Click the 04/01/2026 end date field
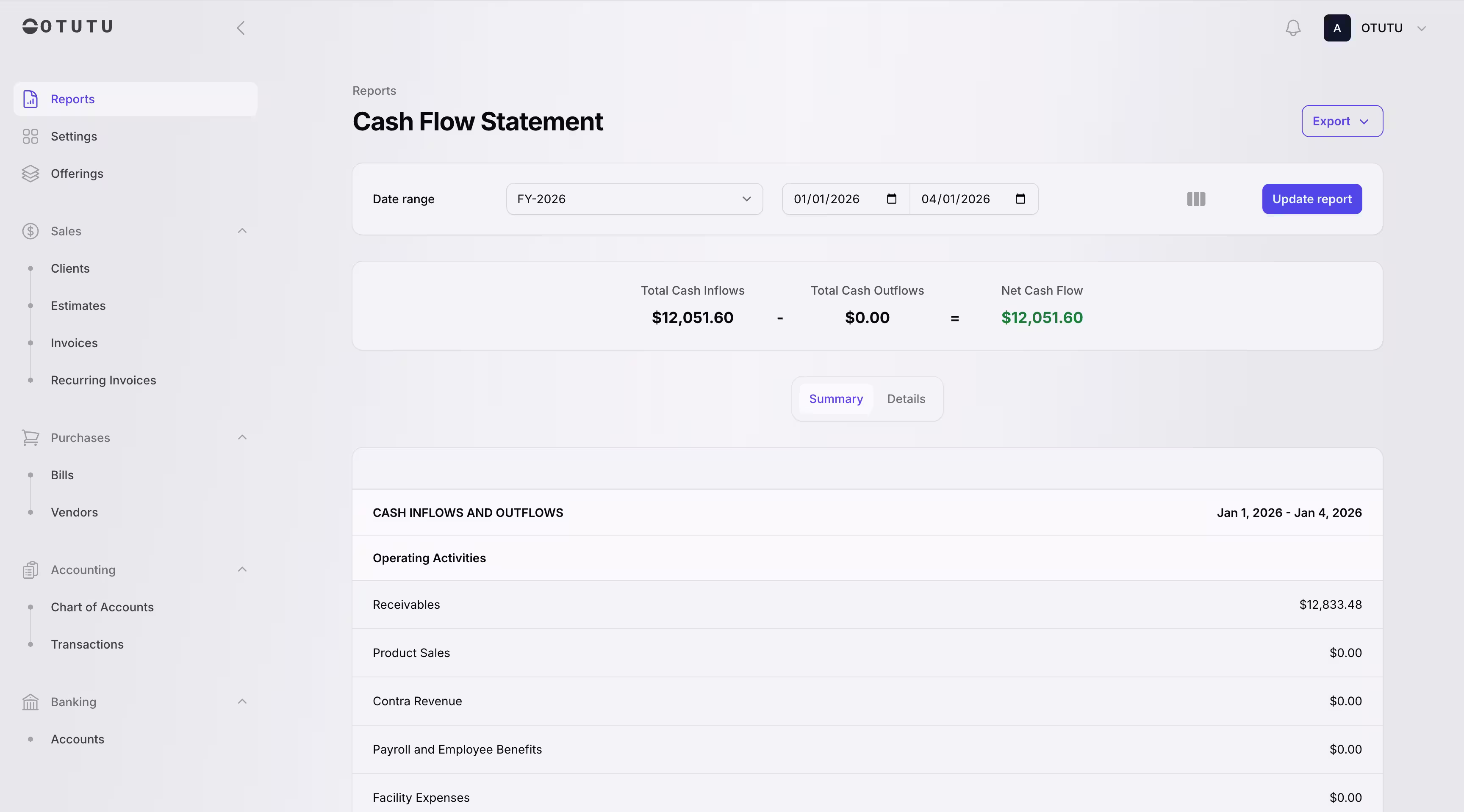This screenshot has height=812, width=1464. coord(955,199)
